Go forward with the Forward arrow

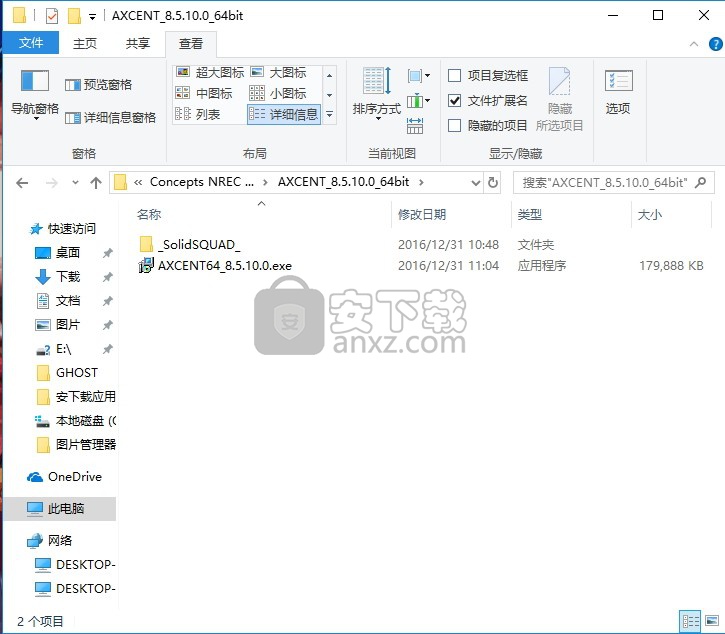pyautogui.click(x=51, y=183)
